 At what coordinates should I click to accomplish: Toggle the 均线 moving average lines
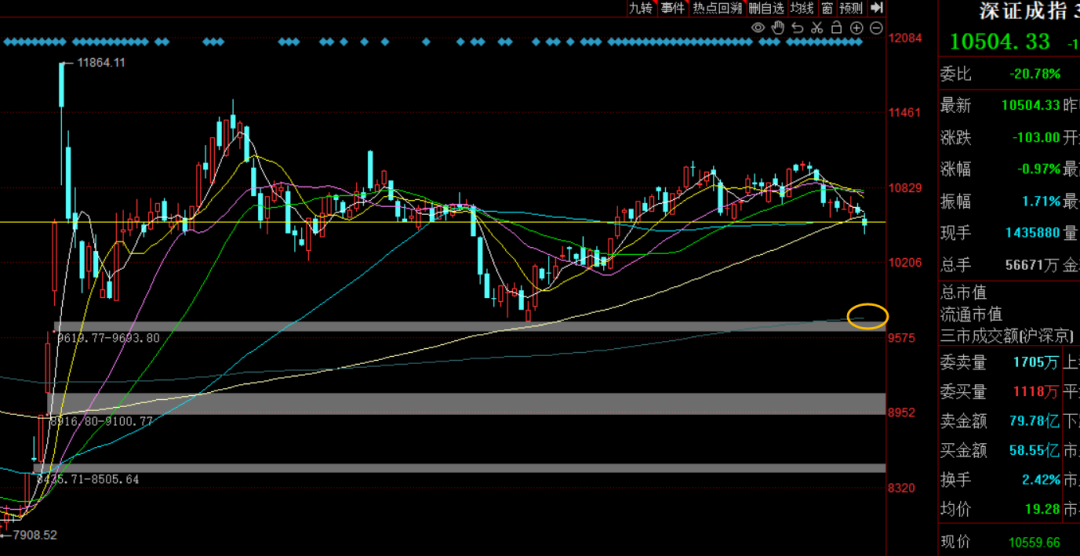803,8
